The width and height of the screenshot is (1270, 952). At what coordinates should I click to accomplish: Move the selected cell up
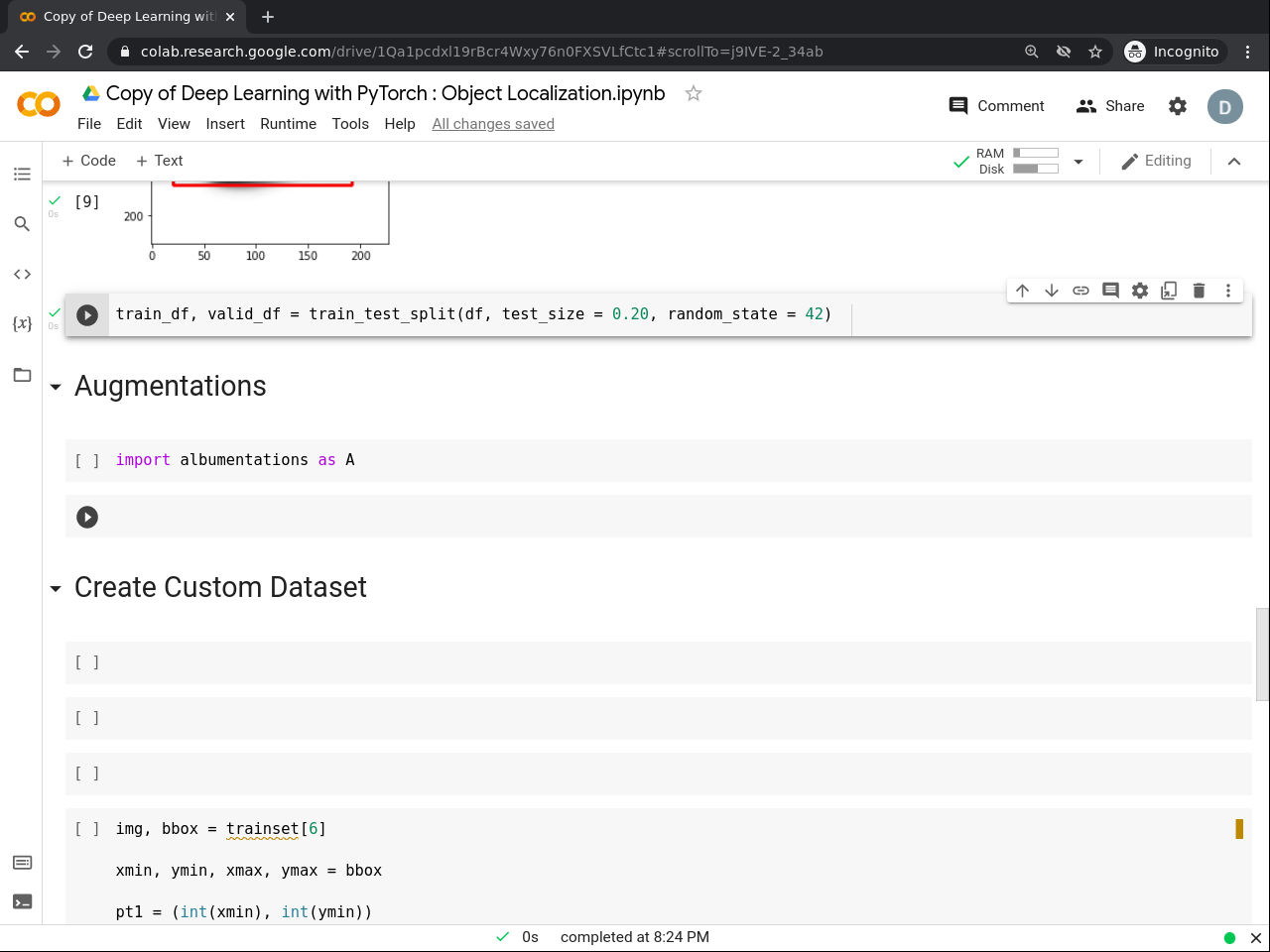point(1022,291)
